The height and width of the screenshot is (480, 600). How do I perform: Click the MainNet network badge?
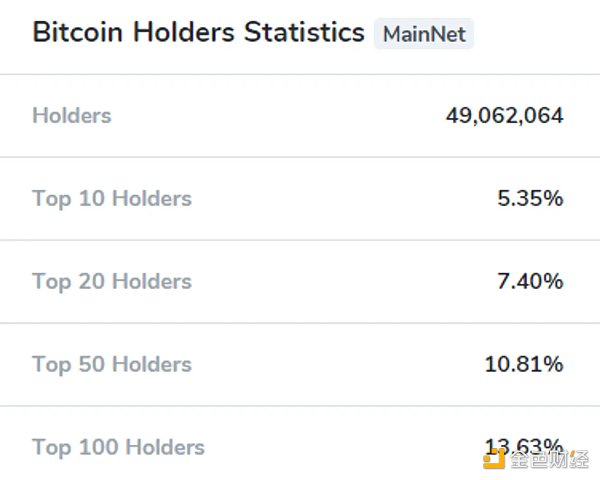tap(424, 34)
